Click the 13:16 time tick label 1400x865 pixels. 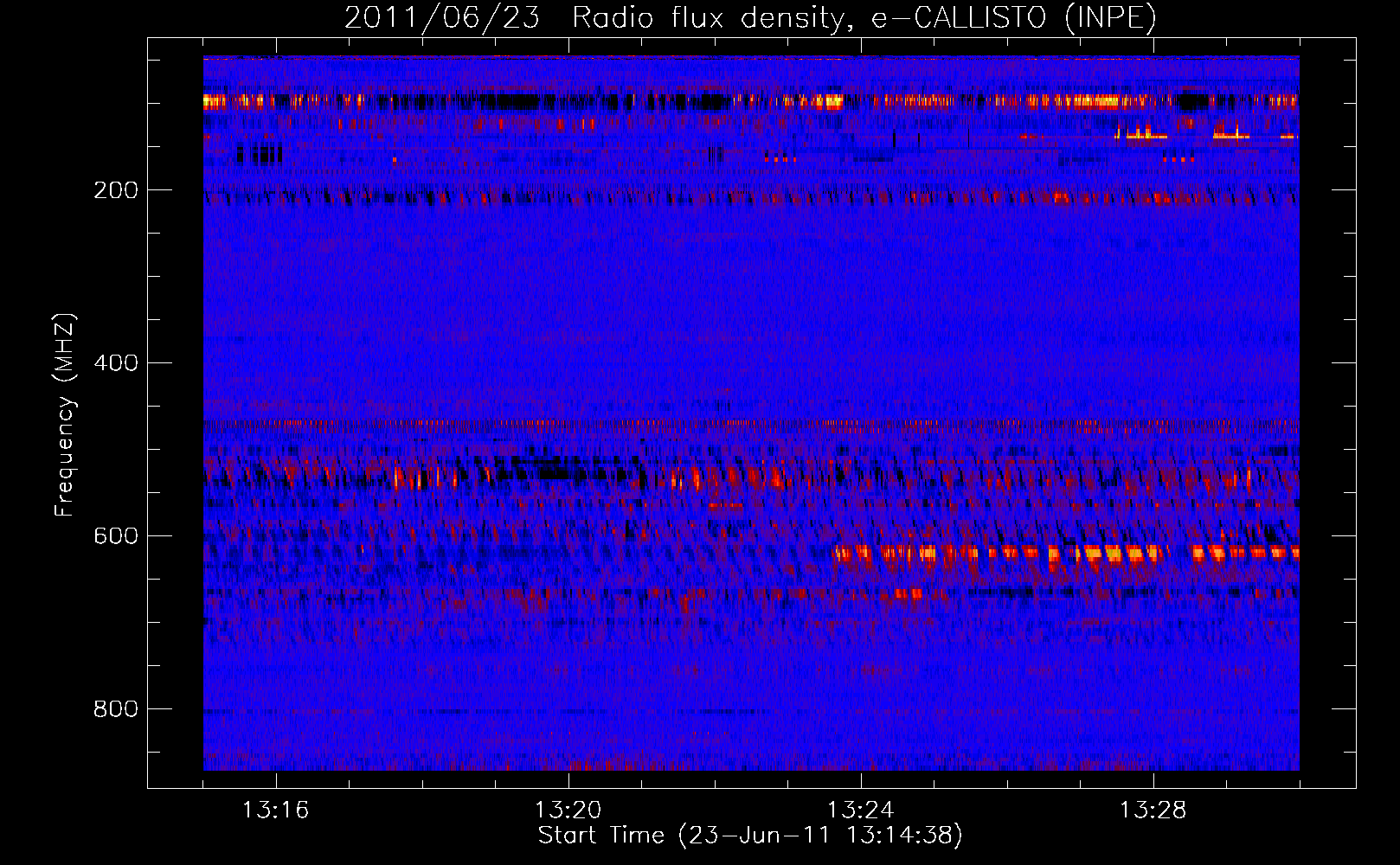(x=275, y=811)
